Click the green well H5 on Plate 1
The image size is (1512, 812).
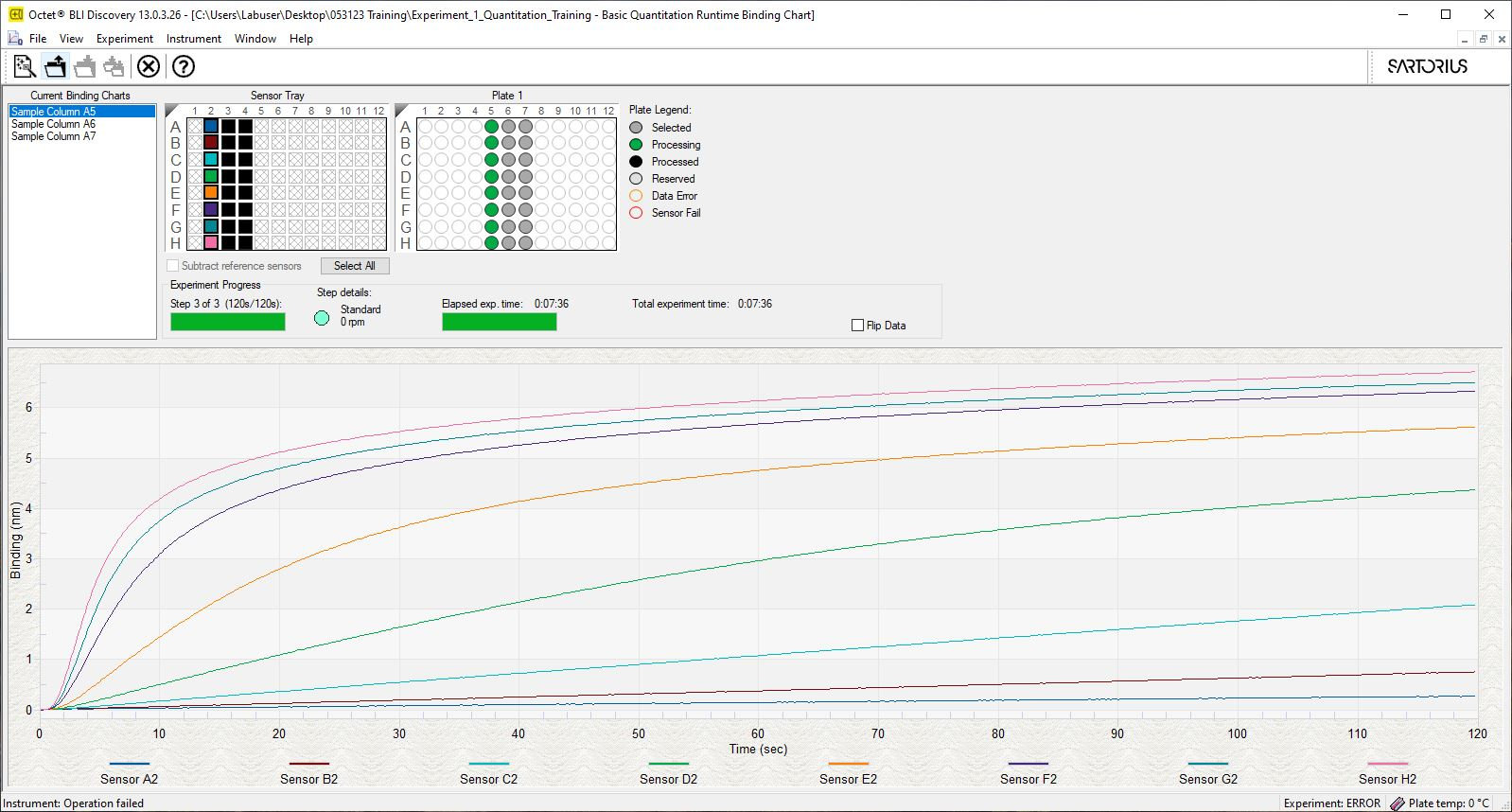tap(491, 243)
